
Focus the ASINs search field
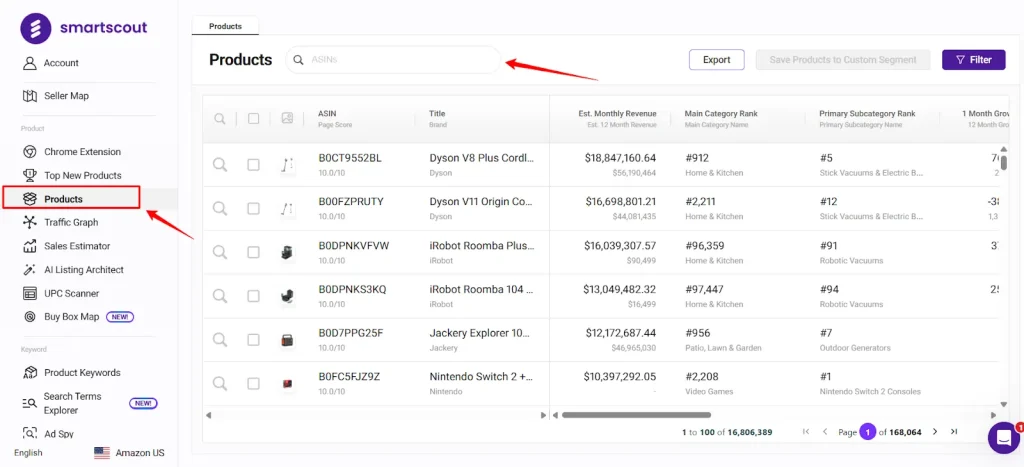[393, 59]
